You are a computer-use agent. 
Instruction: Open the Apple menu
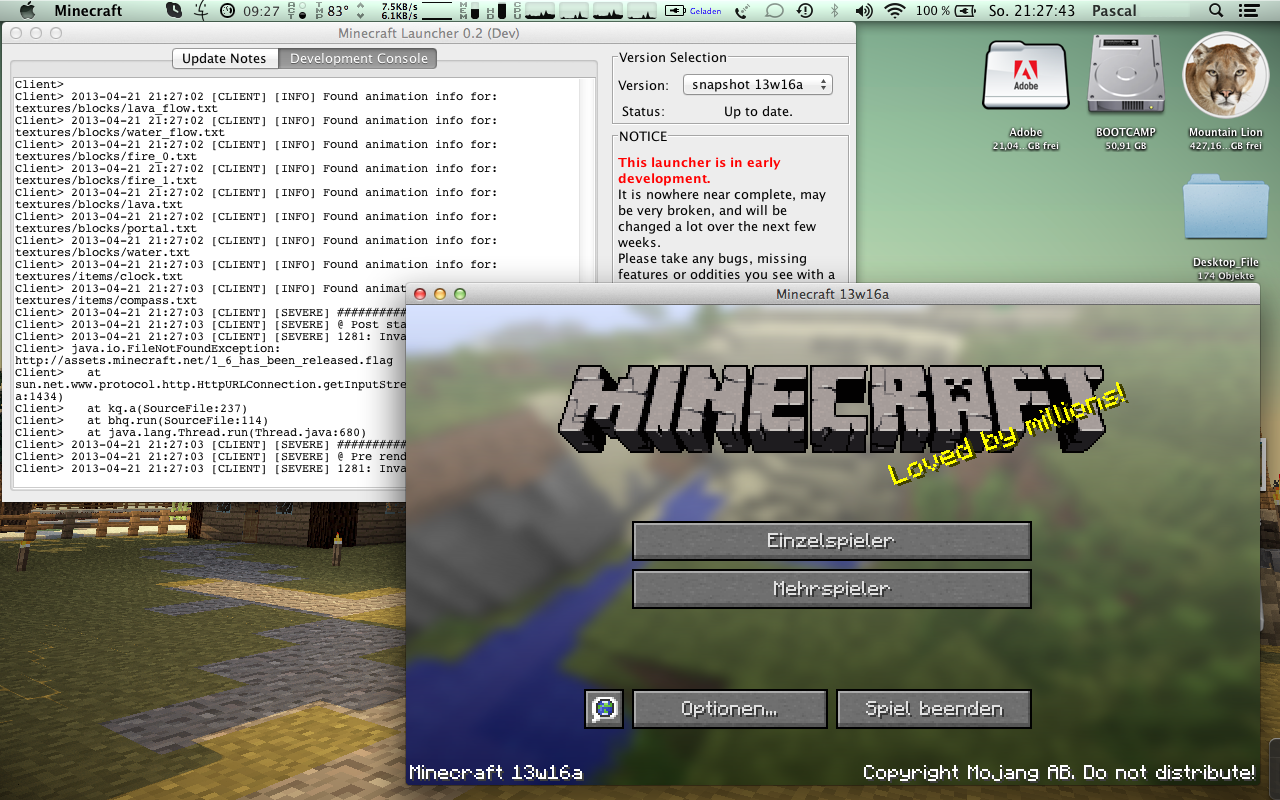click(27, 11)
